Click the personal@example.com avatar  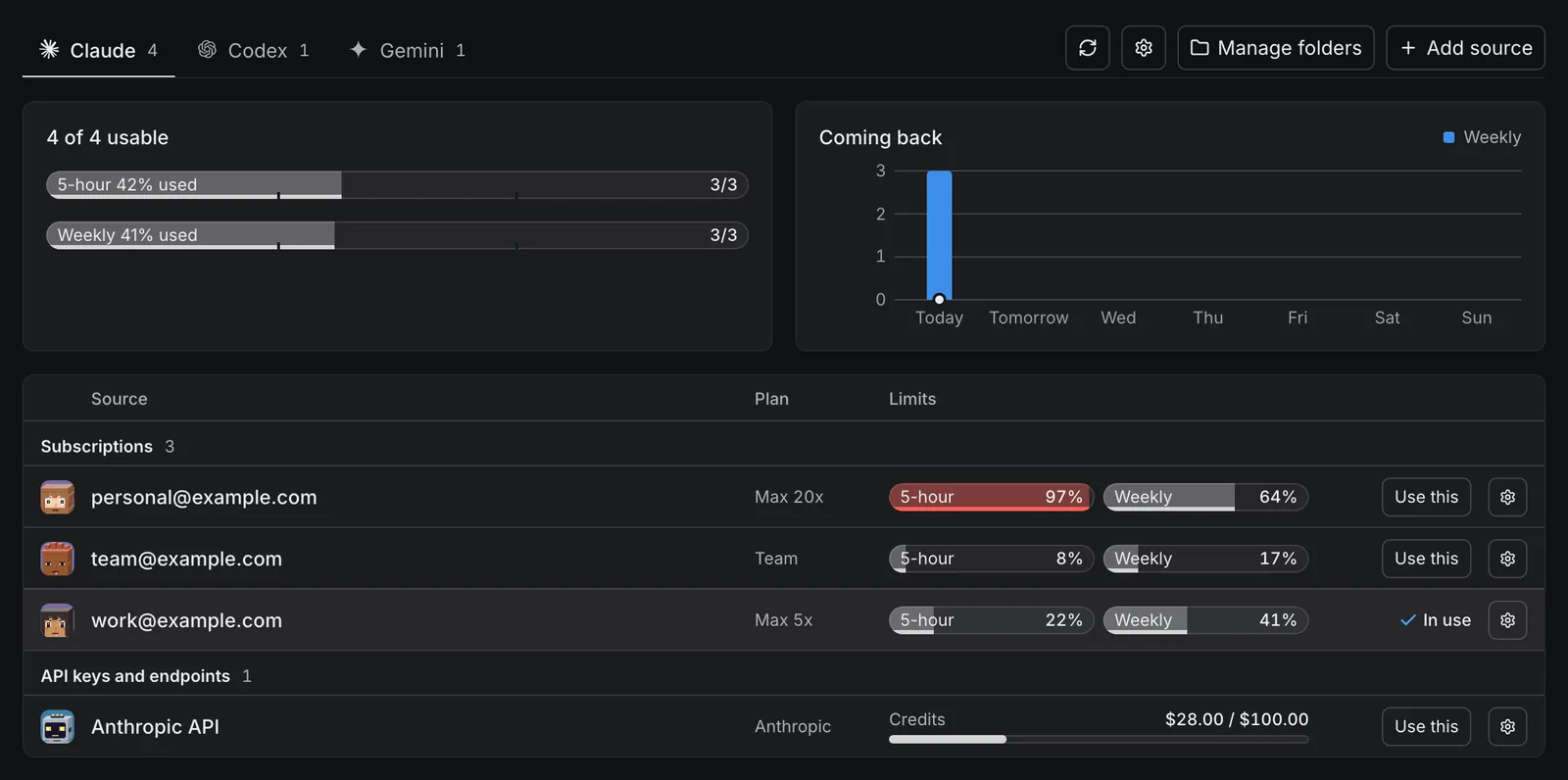(x=58, y=497)
